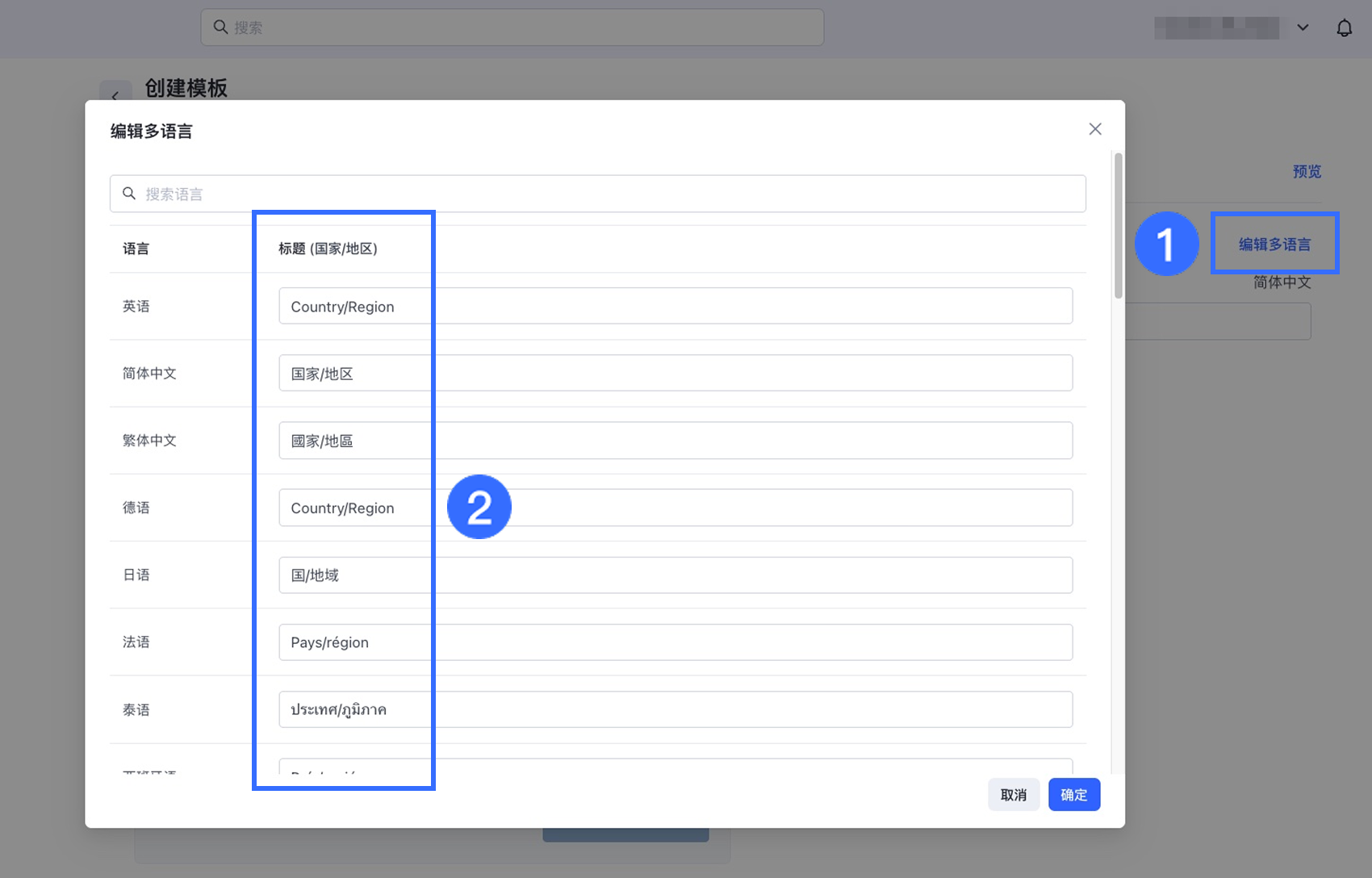This screenshot has width=1372, height=878.
Task: Select the 繁体中文 row label
Action: click(149, 441)
